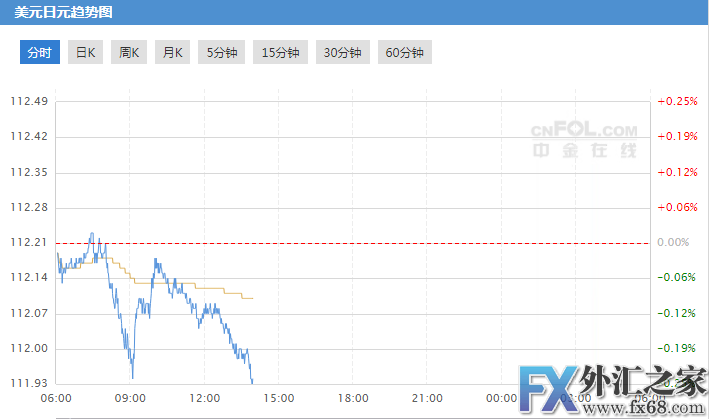Select the 15分钟 interval tab
This screenshot has width=709, height=419.
(x=280, y=53)
